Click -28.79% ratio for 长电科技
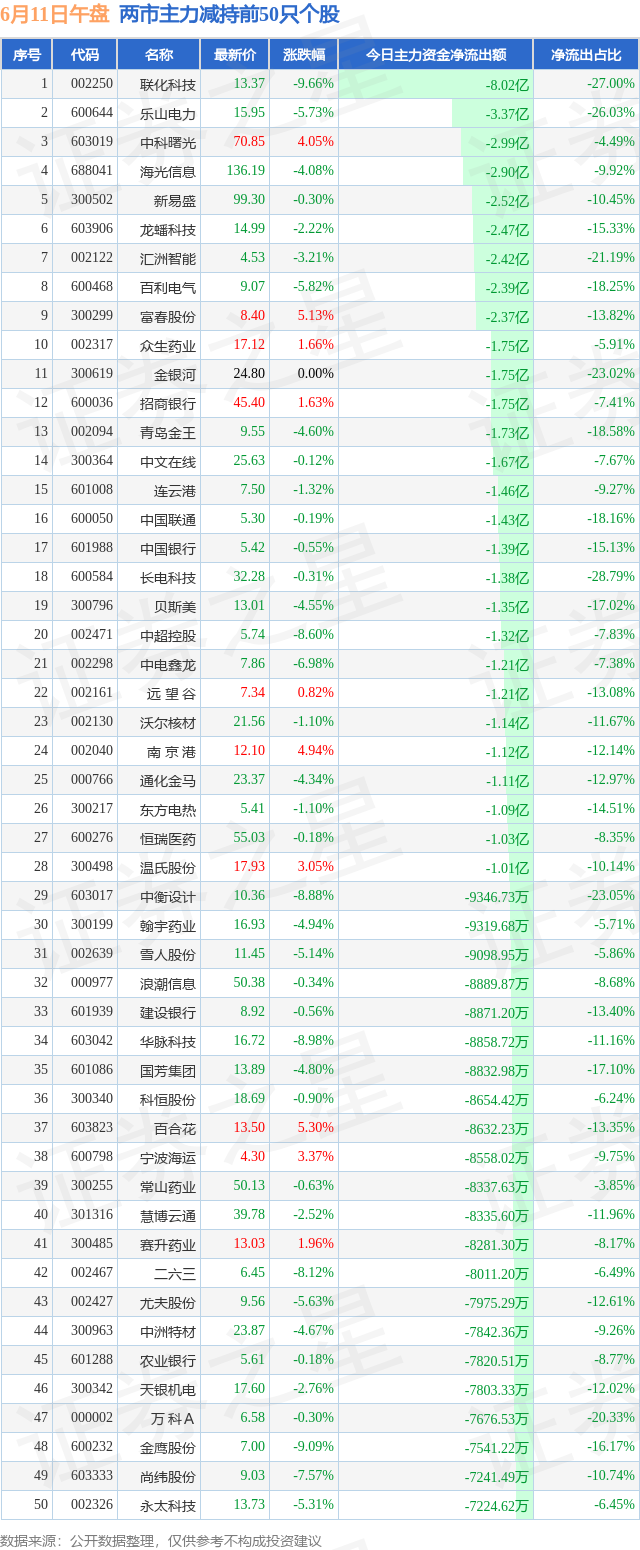 [x=610, y=577]
